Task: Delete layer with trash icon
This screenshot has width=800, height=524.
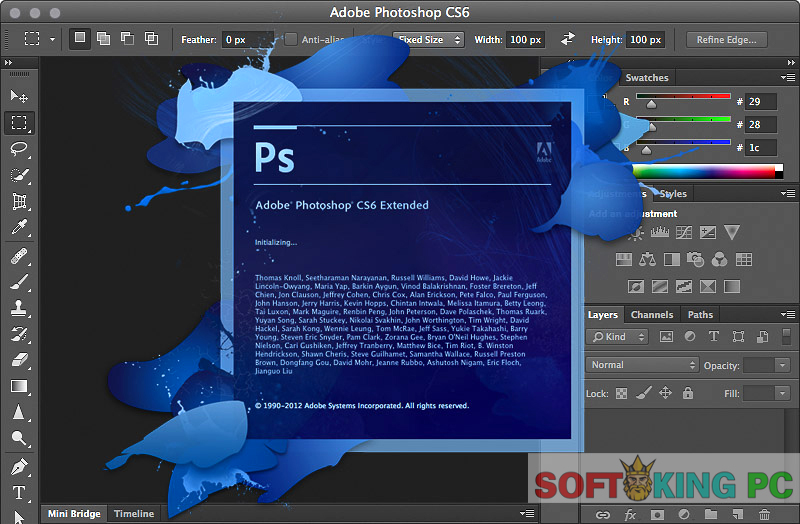Action: (x=764, y=514)
